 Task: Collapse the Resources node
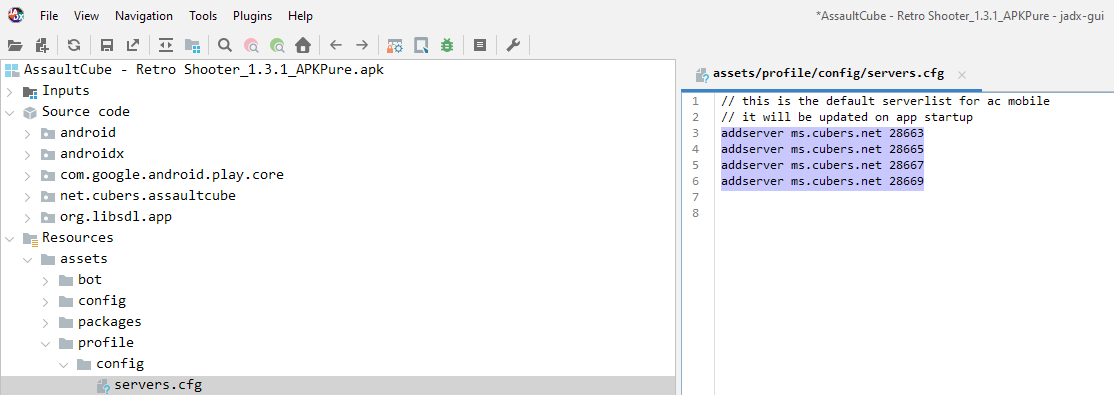(x=9, y=238)
